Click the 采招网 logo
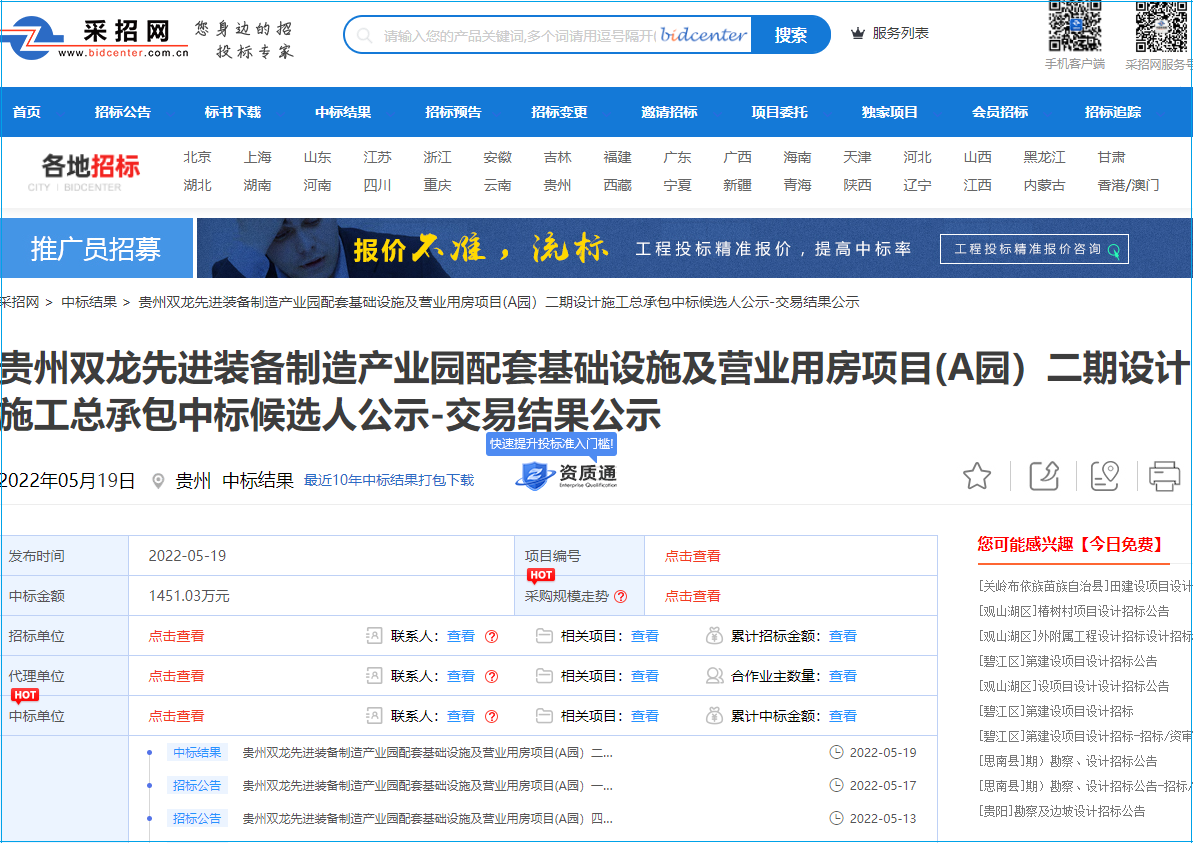Screen dimensions: 1193x843 pos(95,38)
